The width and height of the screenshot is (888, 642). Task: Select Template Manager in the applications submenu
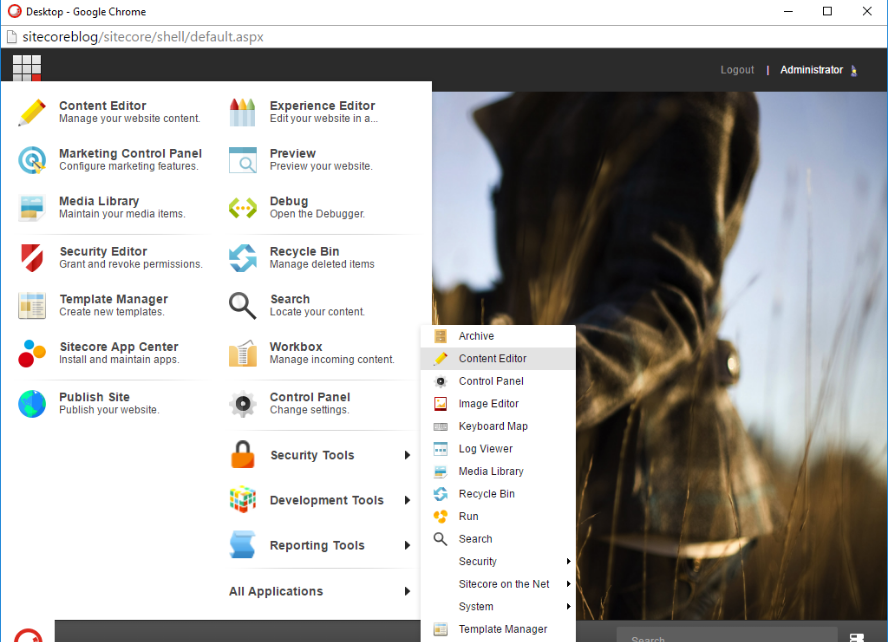click(x=498, y=629)
